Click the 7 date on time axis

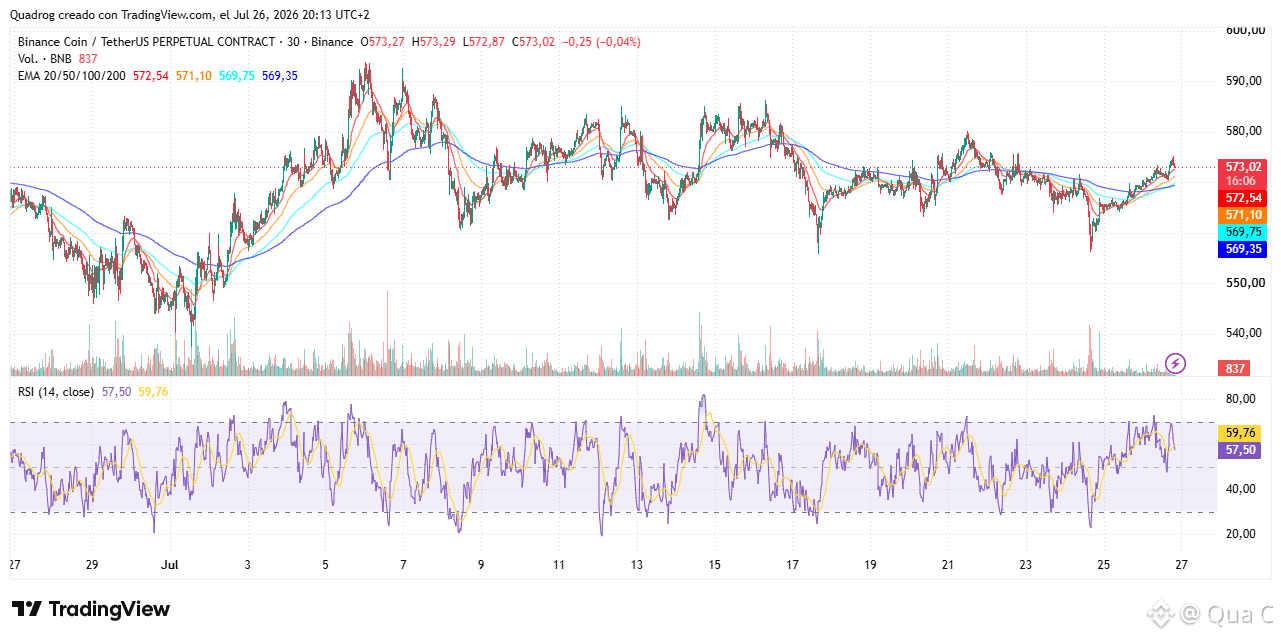pos(403,565)
